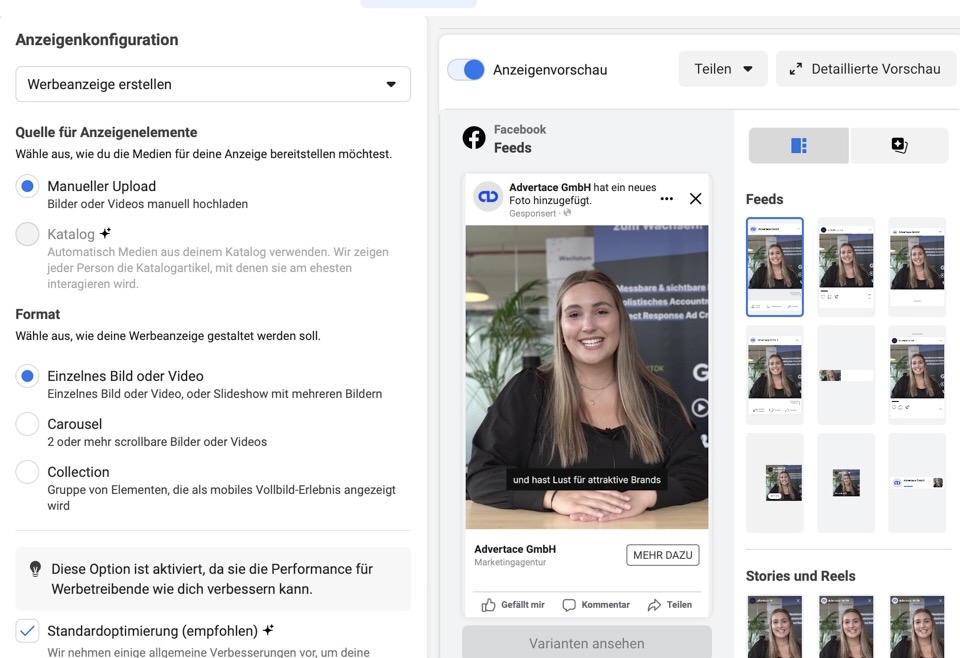
Task: Choose the Carousel format option
Action: [28, 425]
